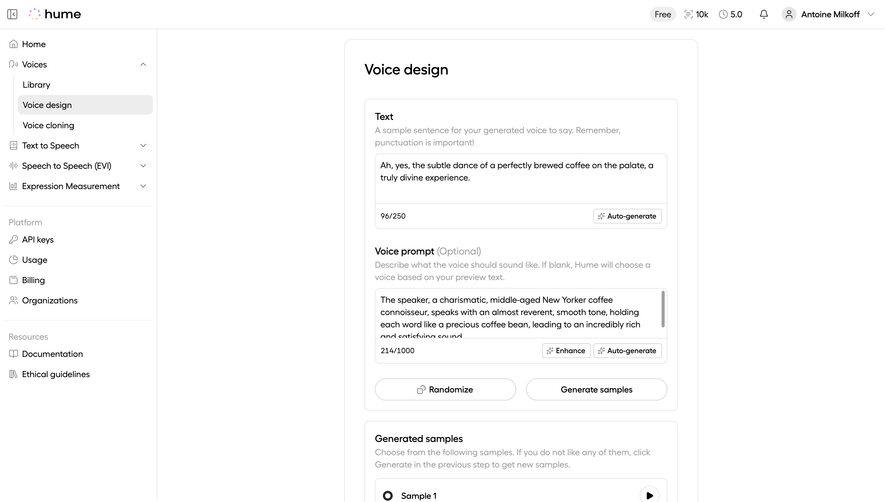The image size is (885, 502).
Task: Collapse the Voices section chevron
Action: 143,64
